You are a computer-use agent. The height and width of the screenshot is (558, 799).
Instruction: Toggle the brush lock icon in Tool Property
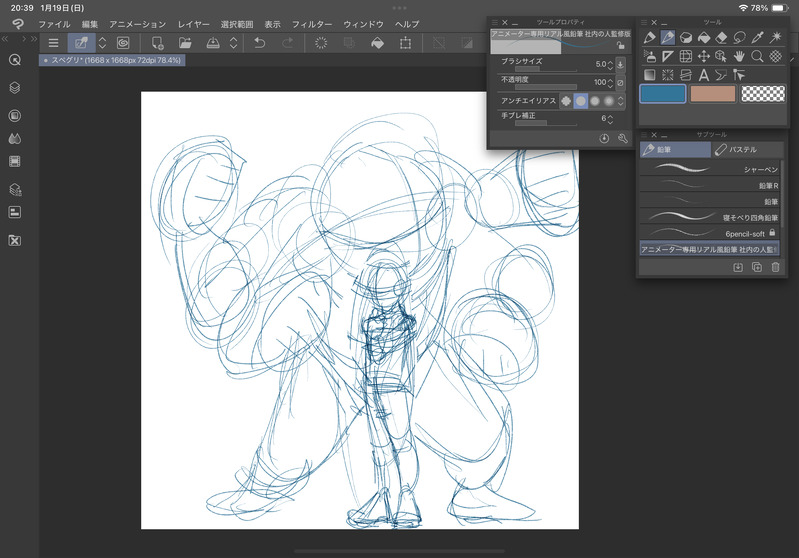tap(622, 46)
